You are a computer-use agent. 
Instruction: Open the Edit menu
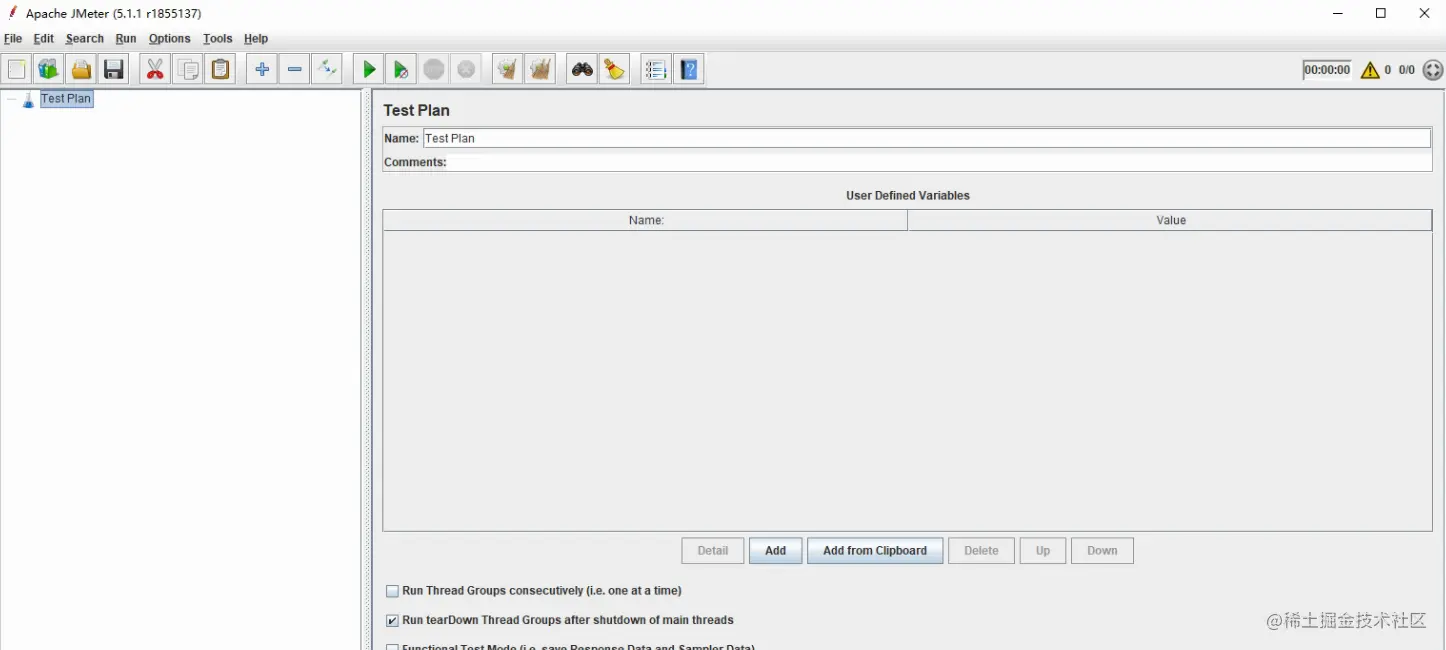tap(44, 39)
